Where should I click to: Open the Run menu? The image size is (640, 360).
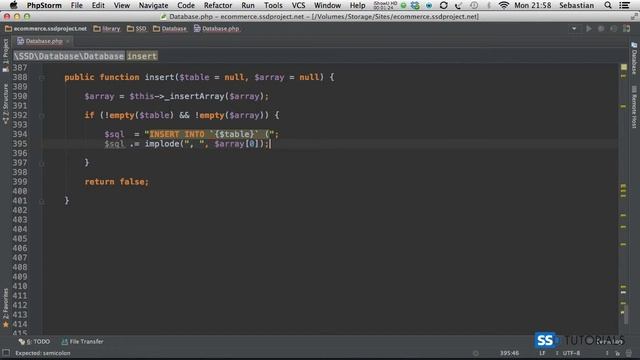pos(248,5)
